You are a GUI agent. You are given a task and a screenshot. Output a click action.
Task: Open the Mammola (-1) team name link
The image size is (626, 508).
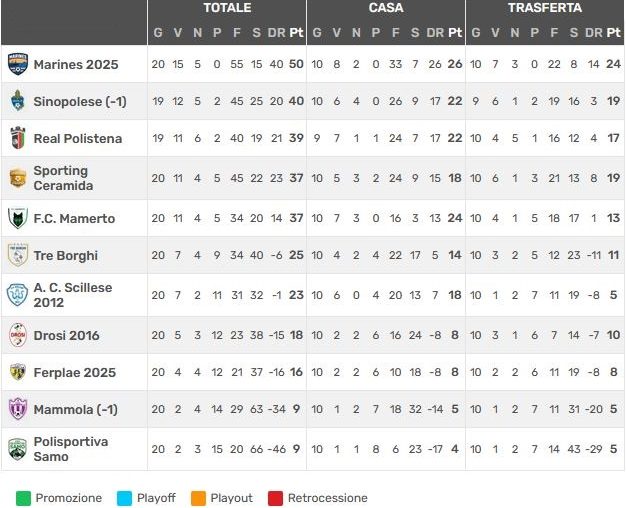coord(76,409)
